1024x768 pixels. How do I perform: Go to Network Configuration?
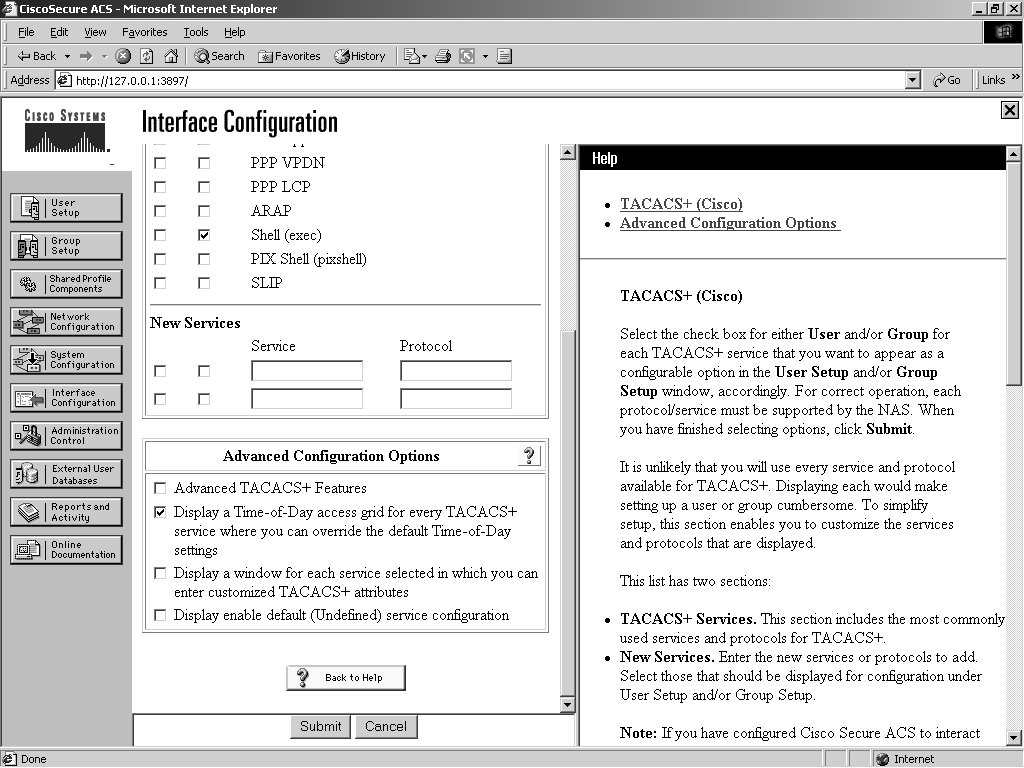(66, 321)
